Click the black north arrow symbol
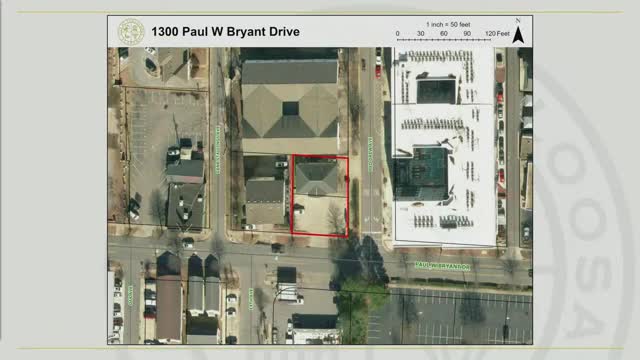The height and width of the screenshot is (360, 640). pos(518,35)
